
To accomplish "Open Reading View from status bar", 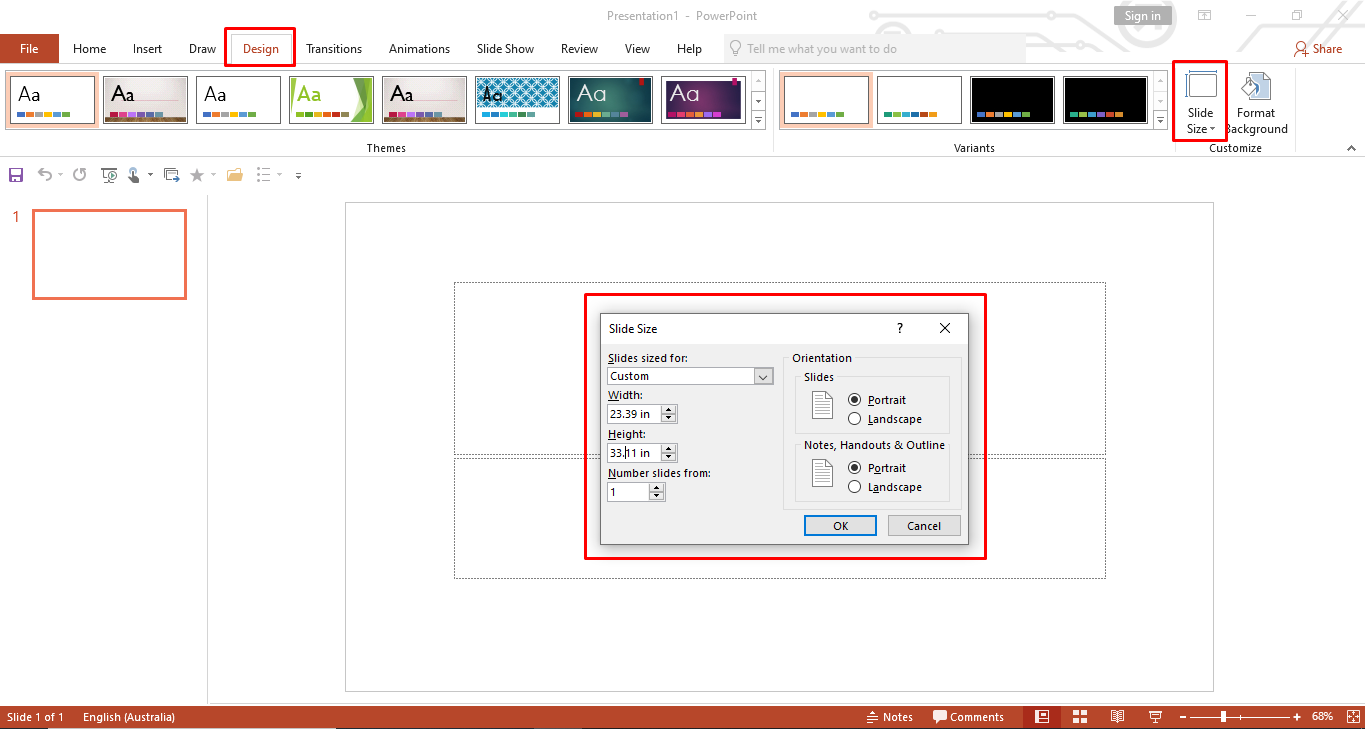I will coord(1118,717).
